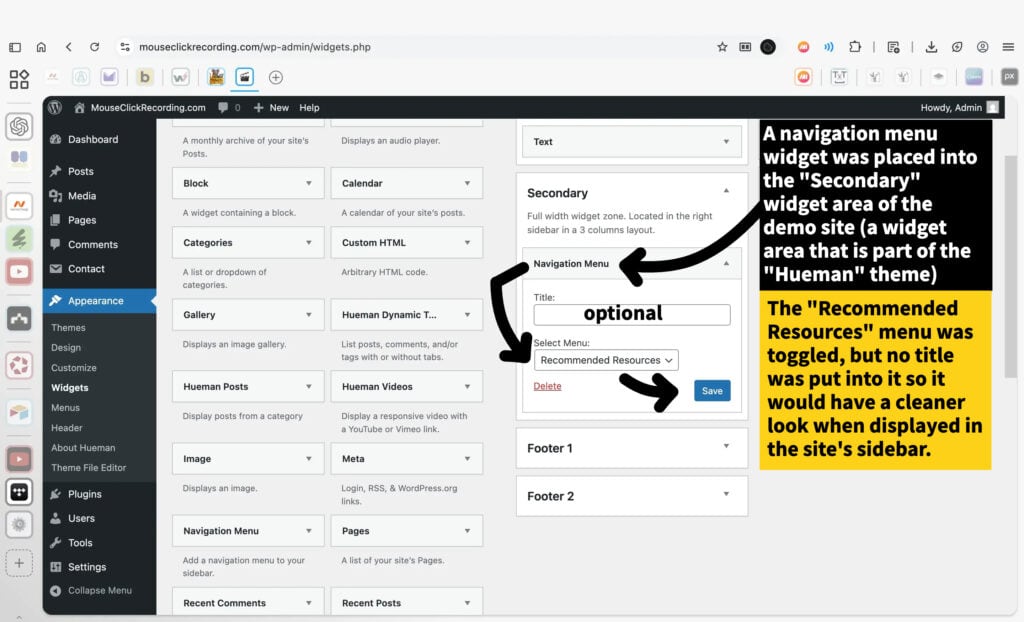This screenshot has height=622, width=1024.
Task: Click the browser home icon
Action: pyautogui.click(x=41, y=47)
